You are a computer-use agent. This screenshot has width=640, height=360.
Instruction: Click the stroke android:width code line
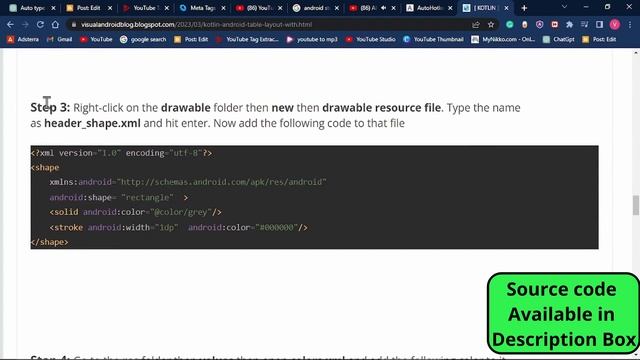coord(178,227)
